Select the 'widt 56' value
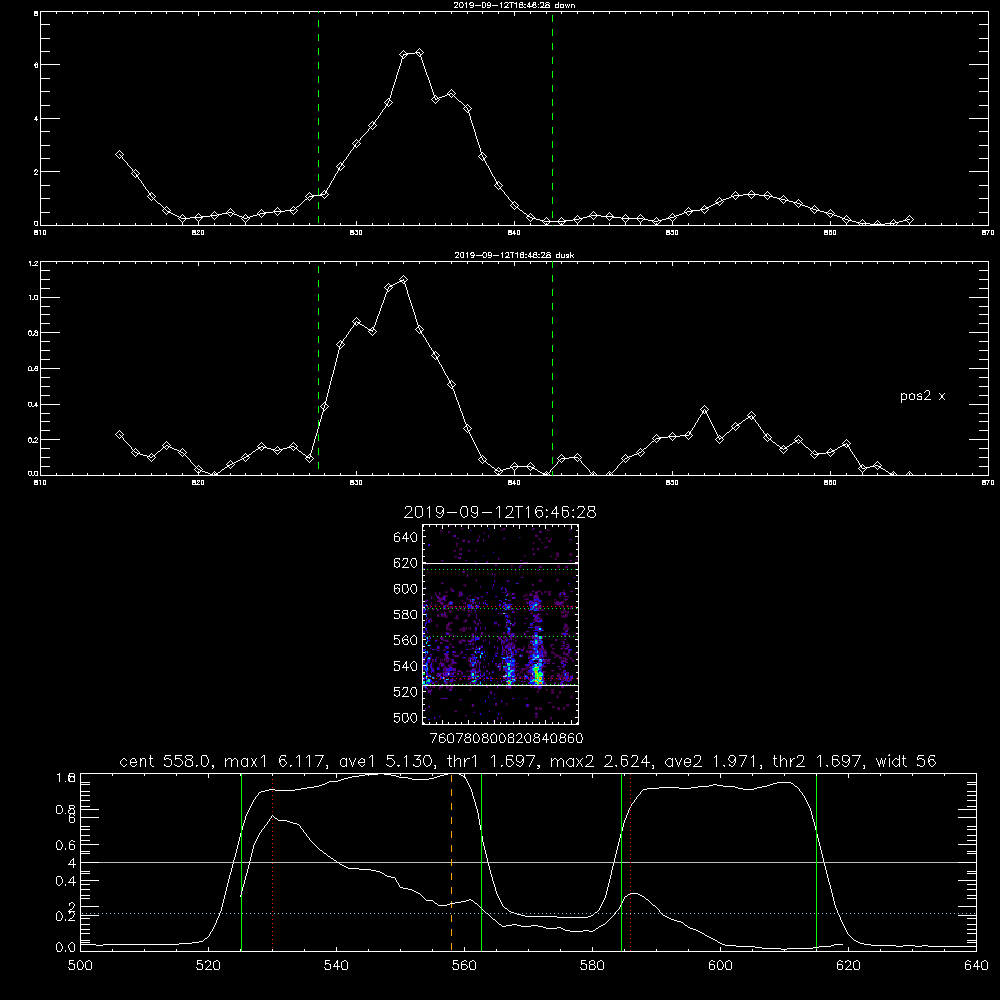The height and width of the screenshot is (1000, 1000). tap(906, 761)
